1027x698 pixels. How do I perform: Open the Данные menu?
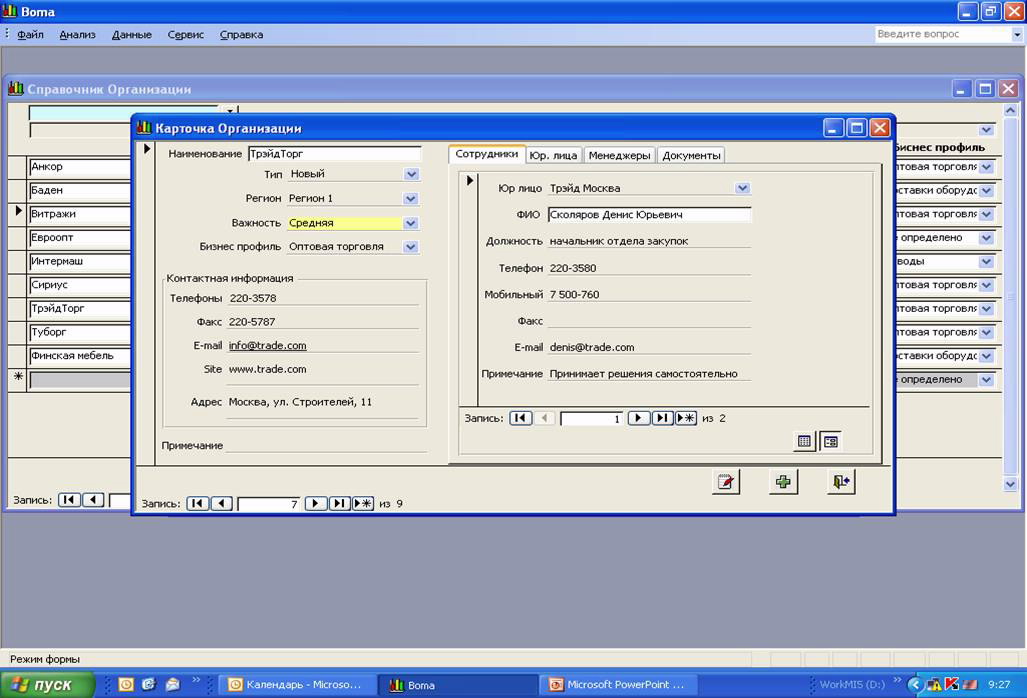point(132,35)
